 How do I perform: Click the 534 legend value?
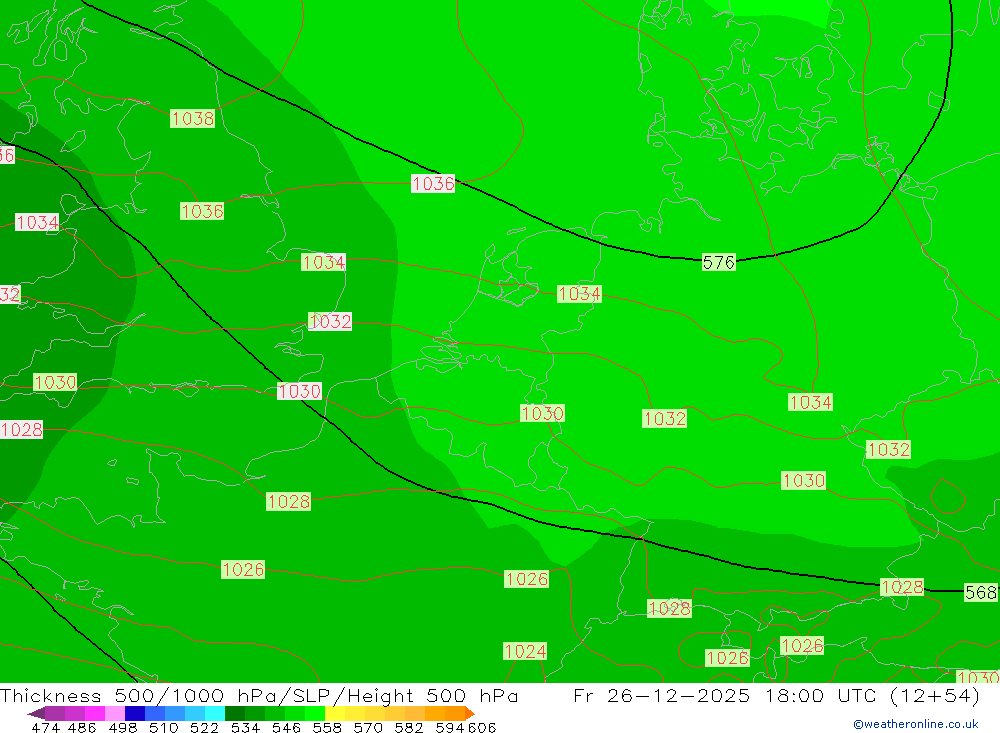[x=245, y=727]
